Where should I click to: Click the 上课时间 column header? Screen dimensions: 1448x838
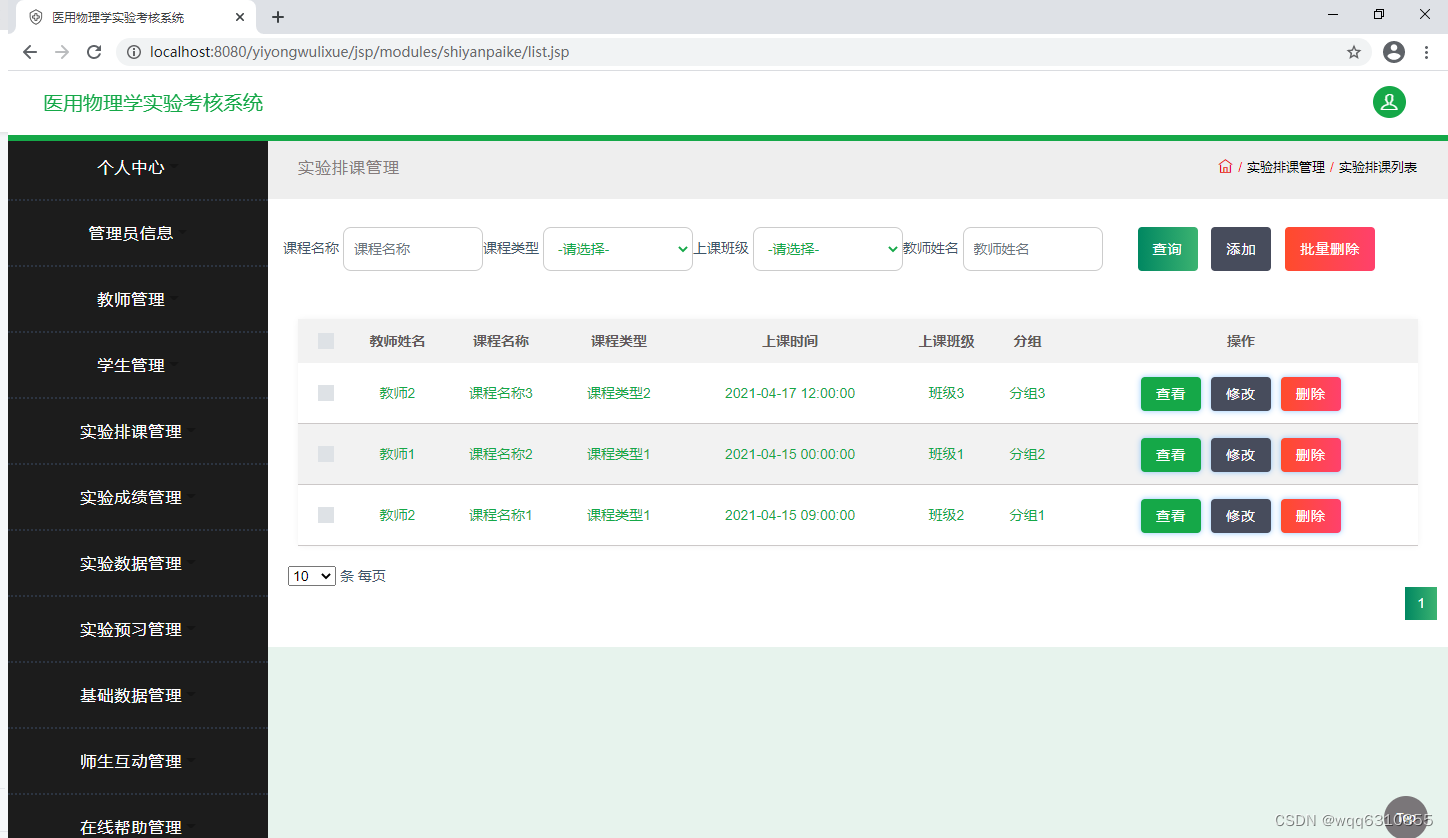coord(790,341)
